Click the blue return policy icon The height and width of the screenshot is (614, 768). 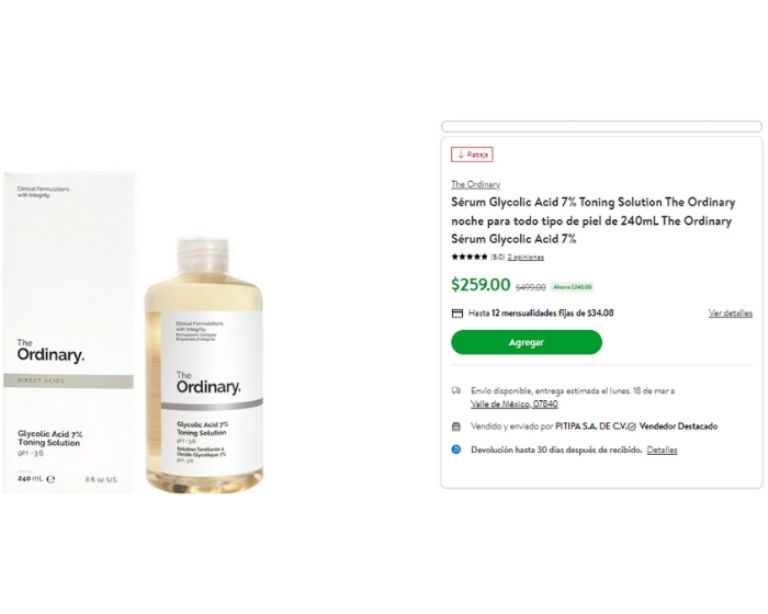coord(456,450)
